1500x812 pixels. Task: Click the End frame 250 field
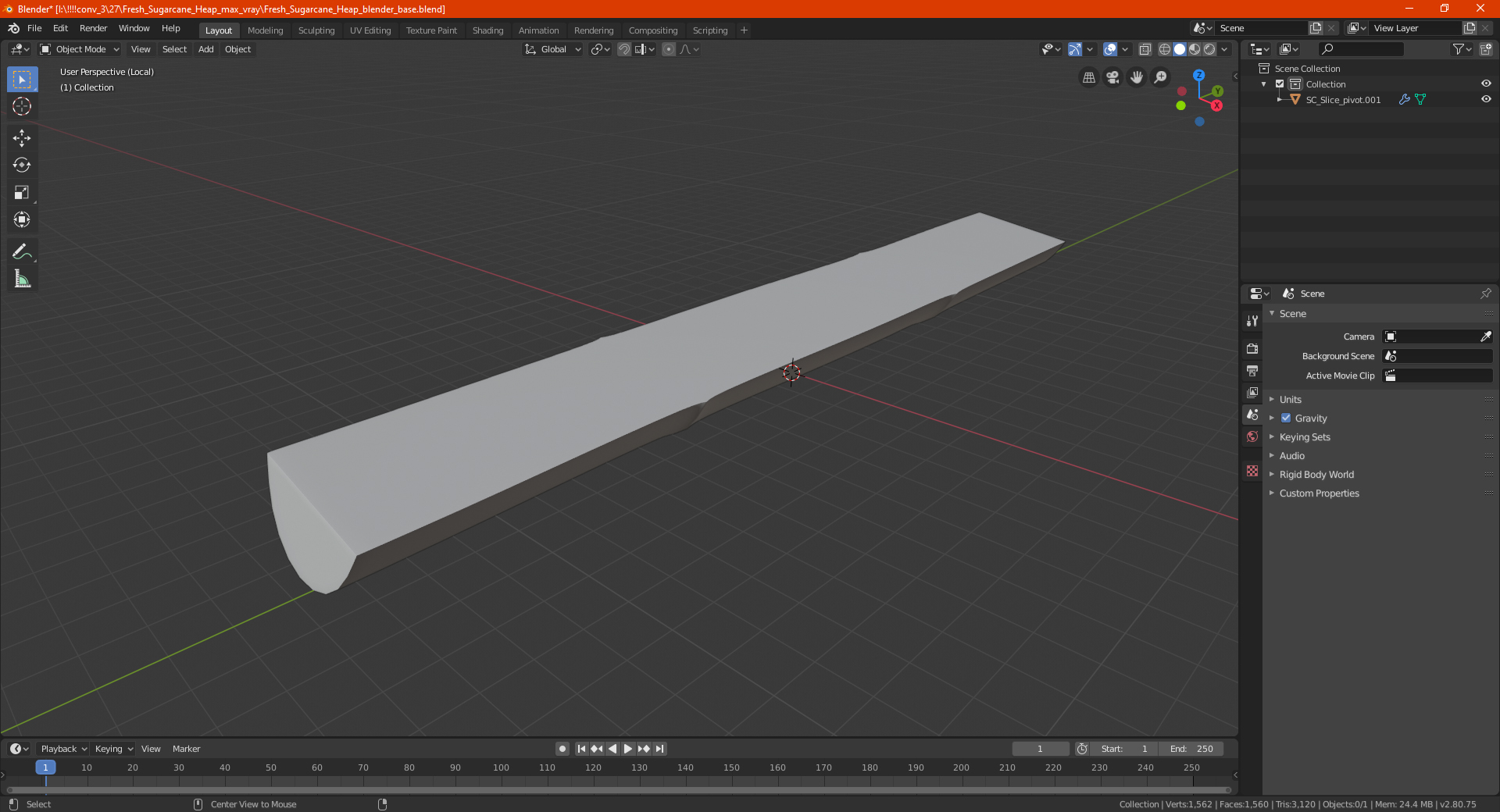(1191, 749)
